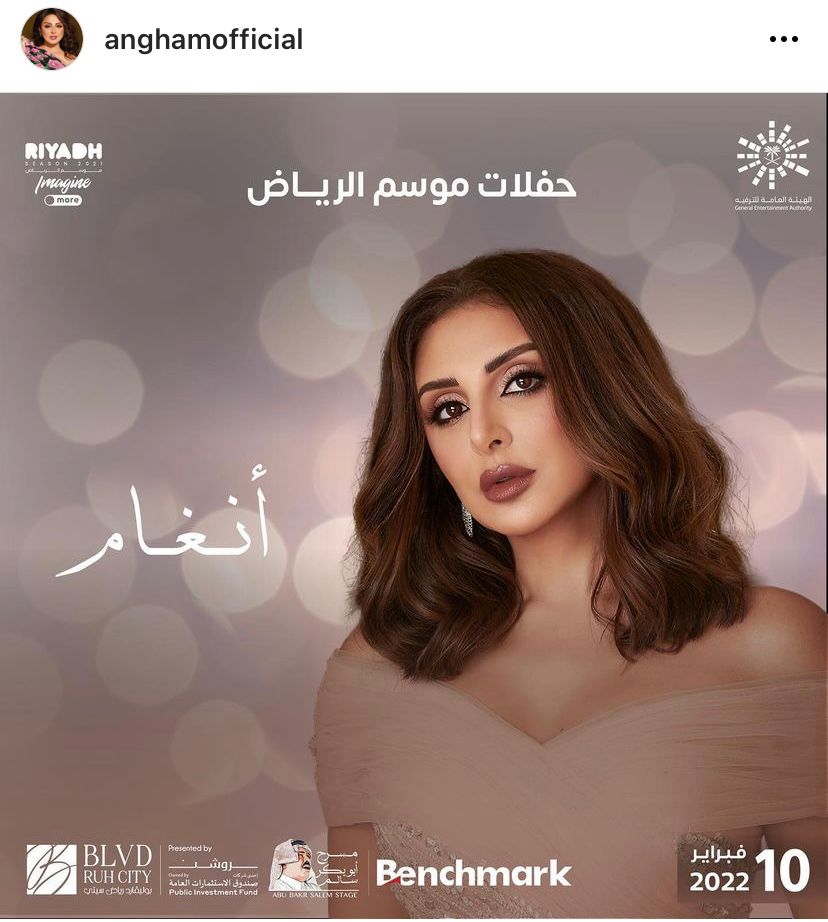
Task: Click the Benchmark logo
Action: pos(473,873)
